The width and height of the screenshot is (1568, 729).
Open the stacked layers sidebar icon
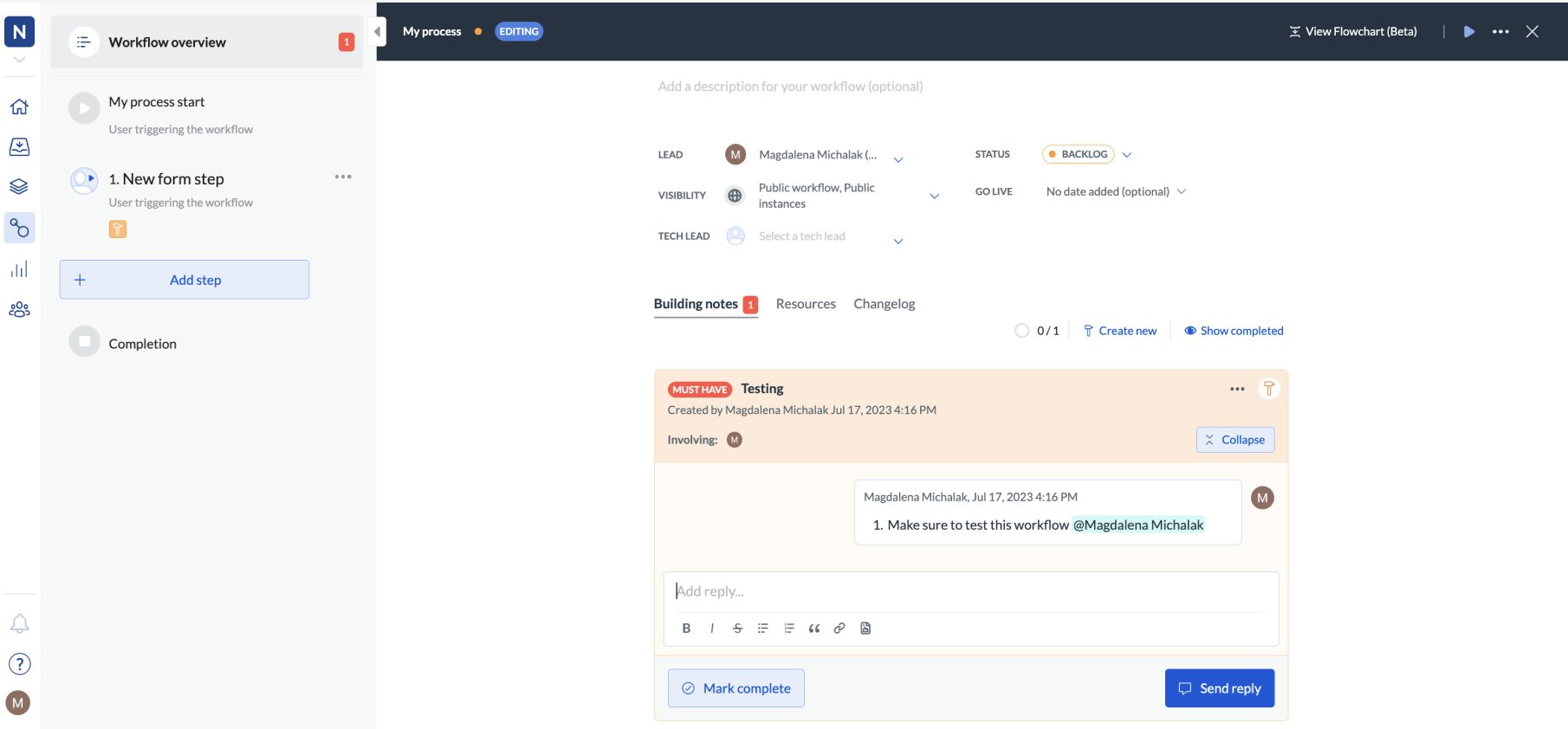tap(19, 186)
